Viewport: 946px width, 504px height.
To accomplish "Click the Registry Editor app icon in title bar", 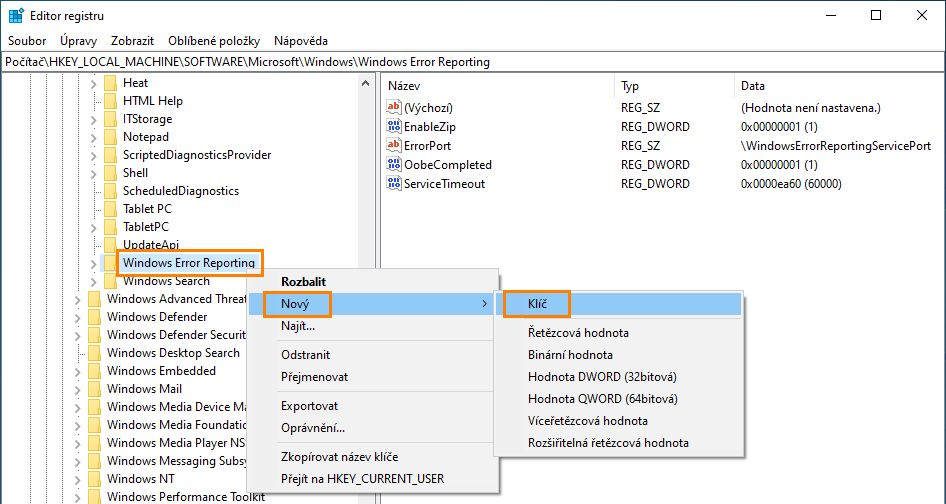I will pos(16,16).
